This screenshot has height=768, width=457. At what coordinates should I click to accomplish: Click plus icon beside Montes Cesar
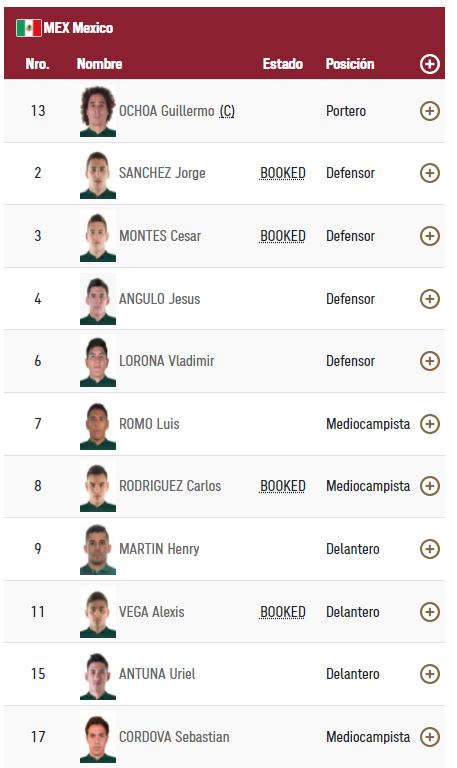click(430, 236)
